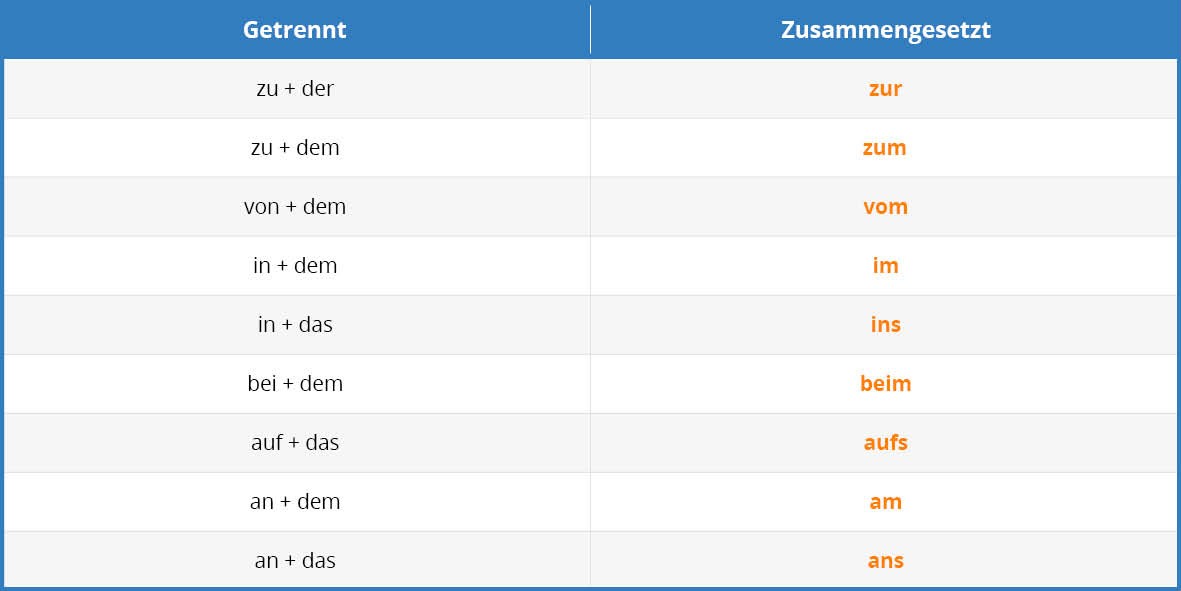Viewport: 1181px width, 591px height.
Task: Select the orange 'zur' cell
Action: [885, 89]
